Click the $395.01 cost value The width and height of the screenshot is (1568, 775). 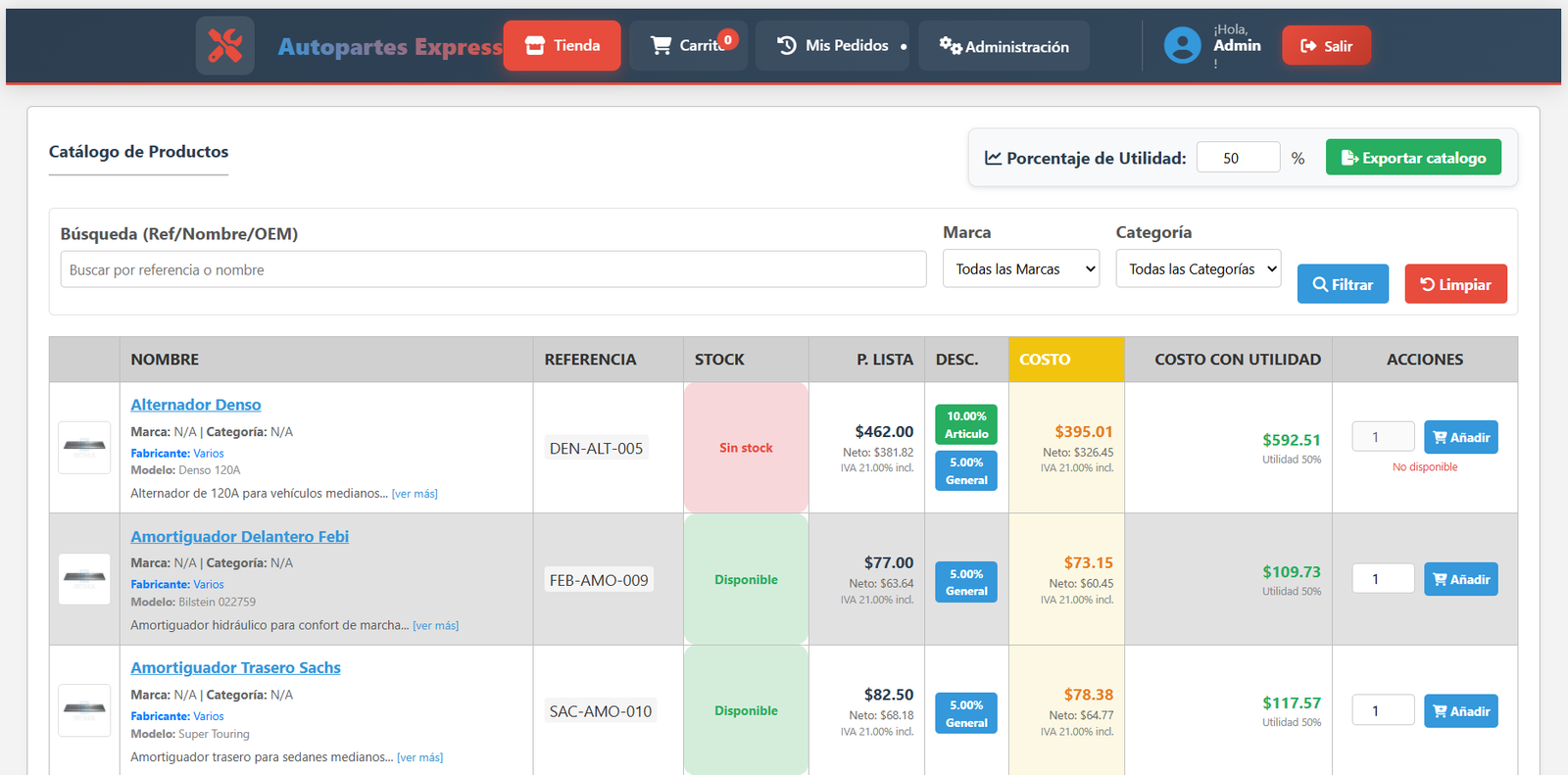click(x=1084, y=432)
